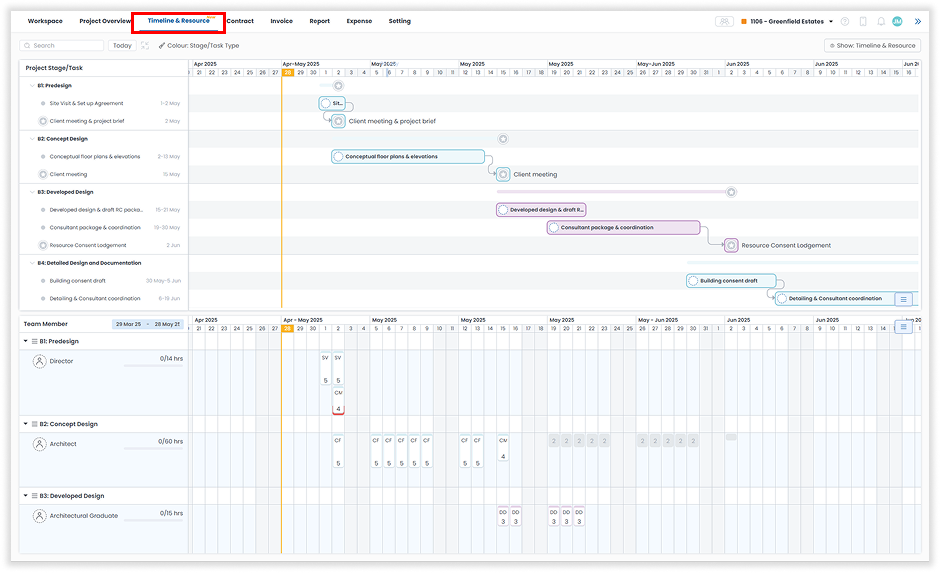The width and height of the screenshot is (940, 573).
Task: Click the paintbrush Colour: Stage/Task Type option
Action: pyautogui.click(x=198, y=46)
